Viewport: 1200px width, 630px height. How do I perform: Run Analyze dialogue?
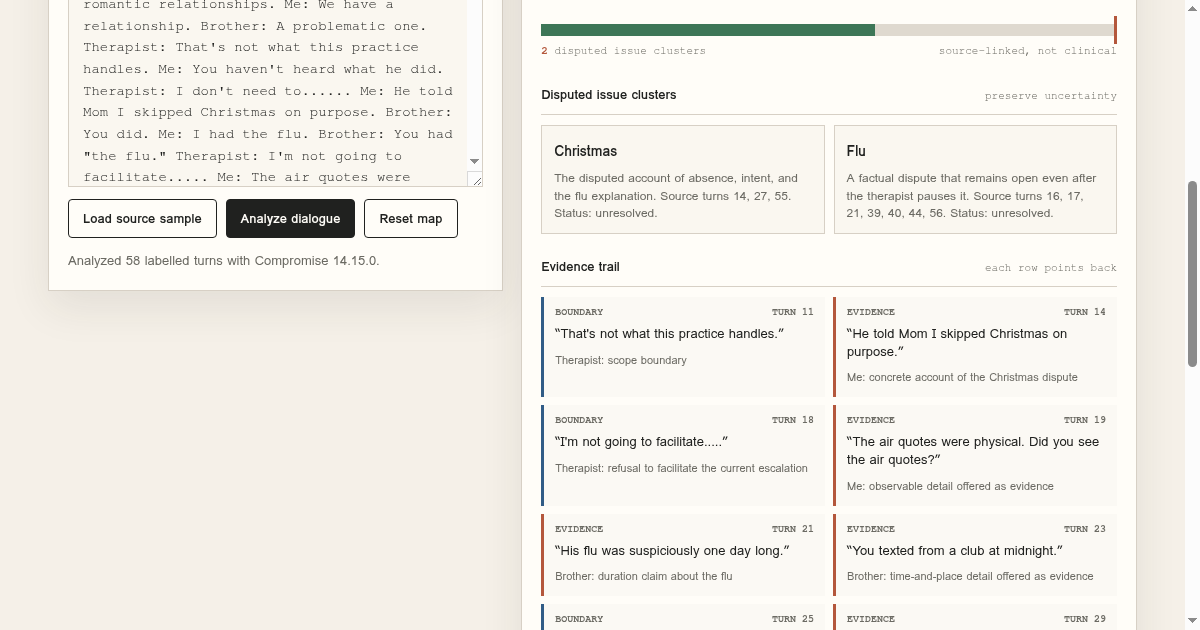tap(290, 219)
